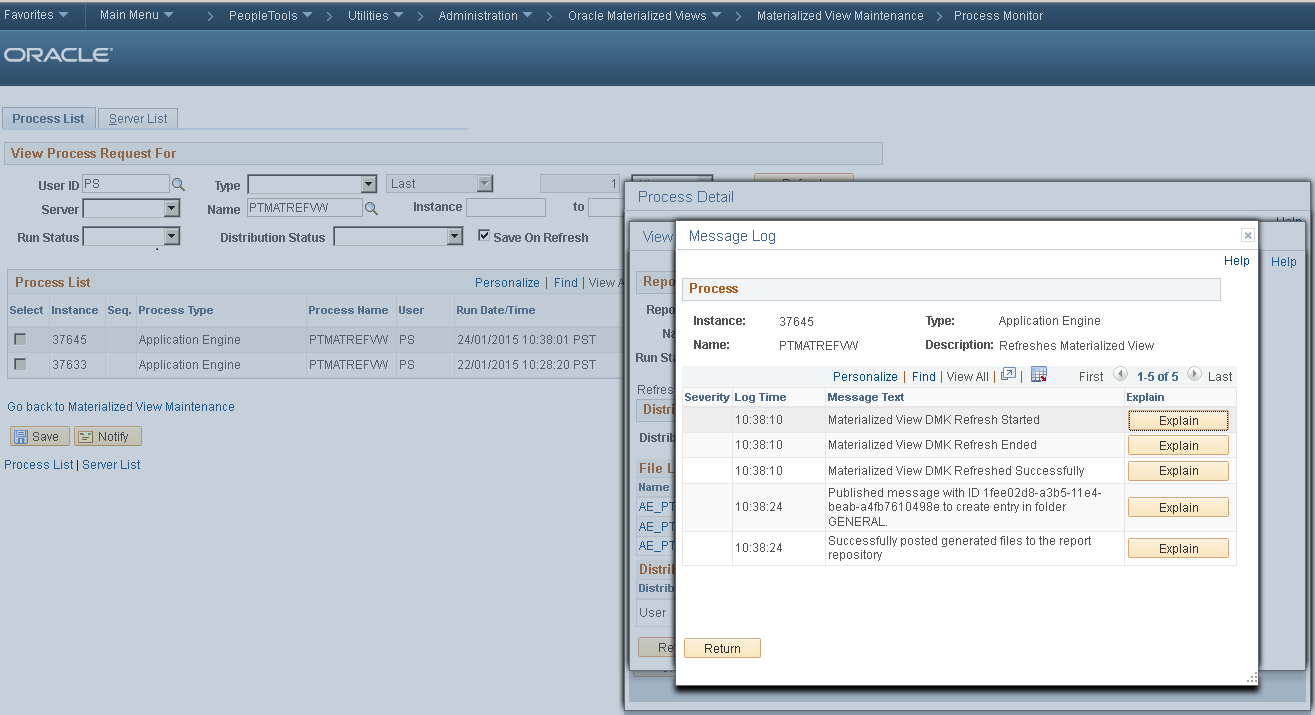This screenshot has width=1315, height=715.
Task: Click the Name input field
Action: tap(304, 208)
